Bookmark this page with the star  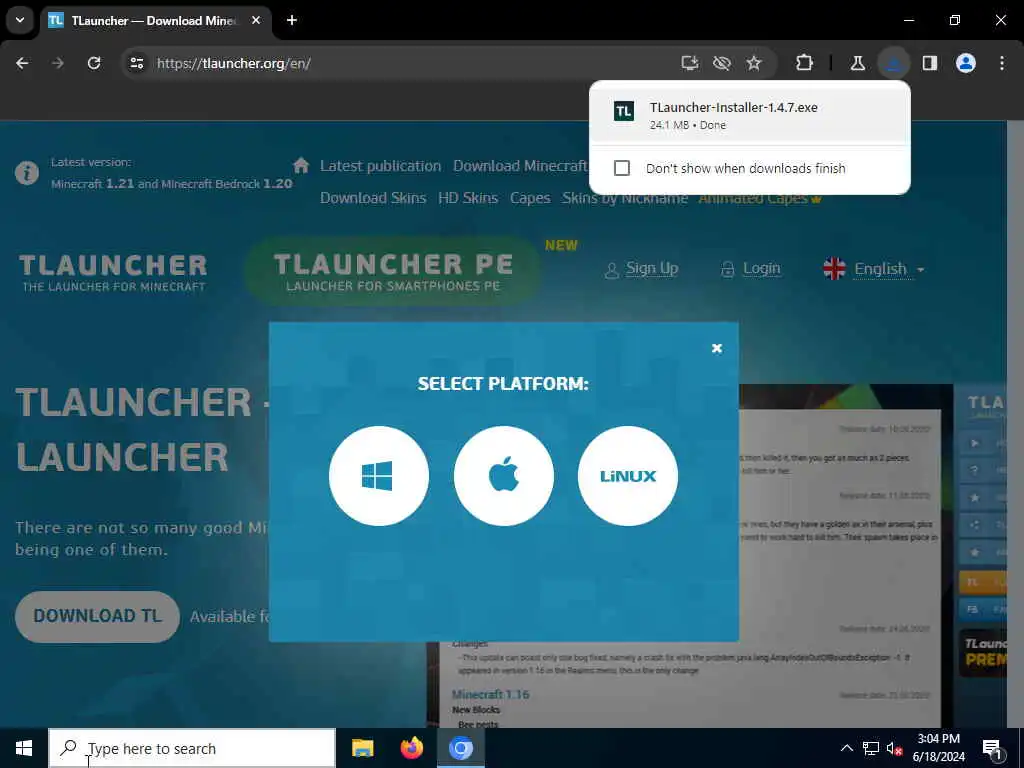[x=754, y=63]
